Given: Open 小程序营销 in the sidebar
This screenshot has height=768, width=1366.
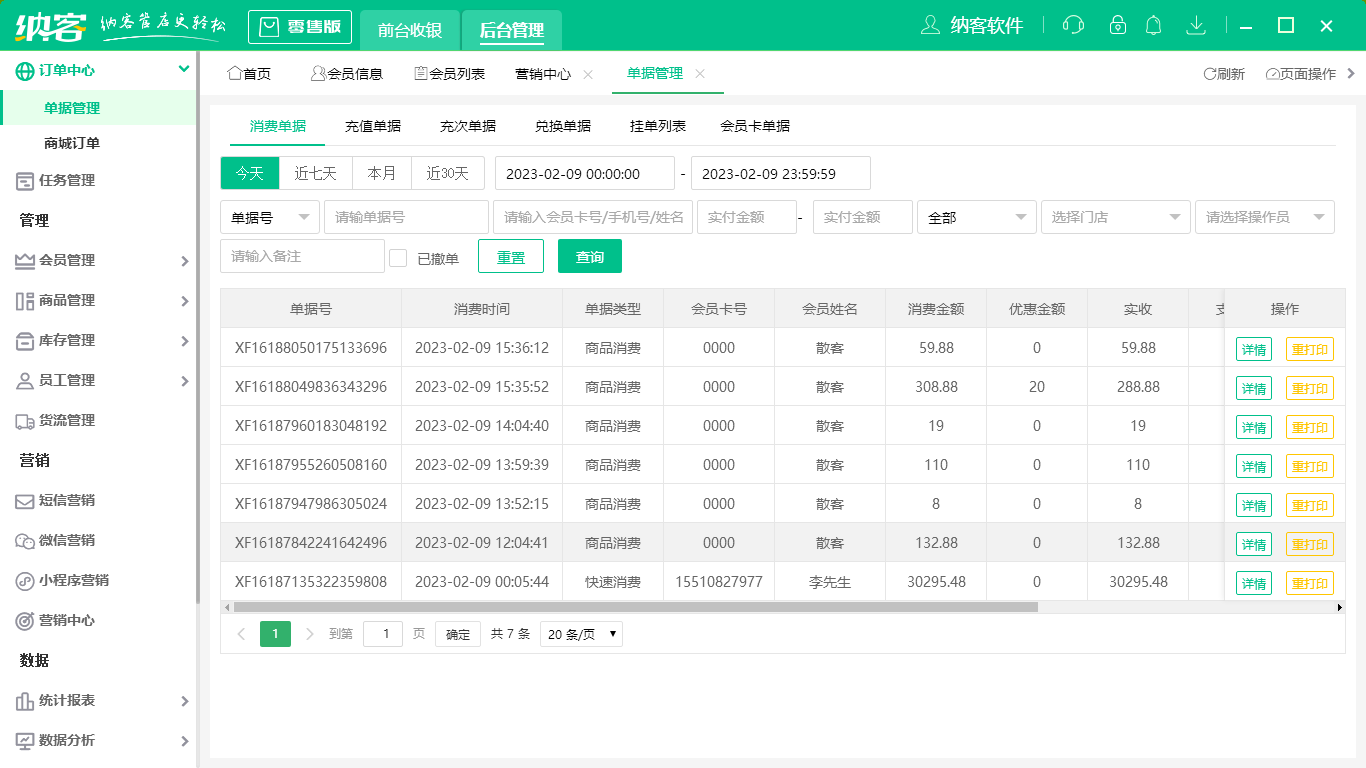Looking at the screenshot, I should tap(74, 580).
